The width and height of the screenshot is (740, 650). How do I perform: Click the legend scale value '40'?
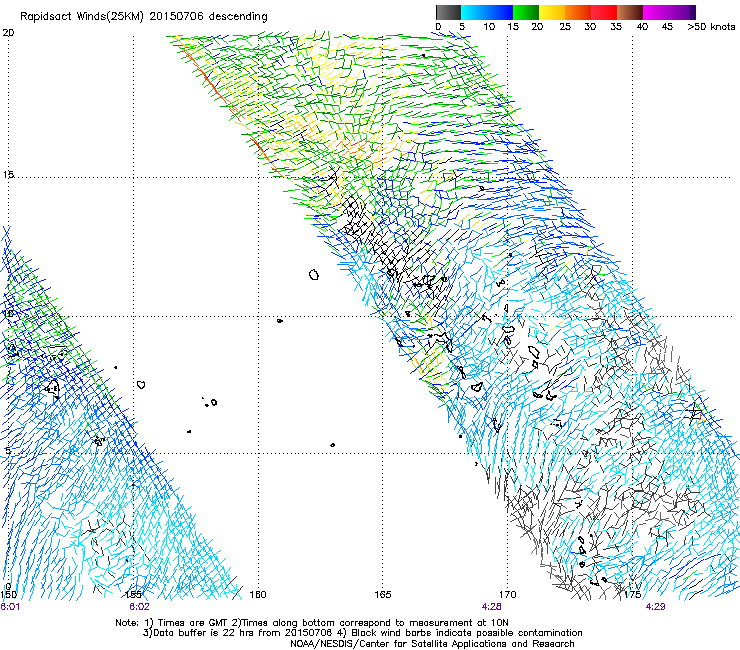click(642, 27)
